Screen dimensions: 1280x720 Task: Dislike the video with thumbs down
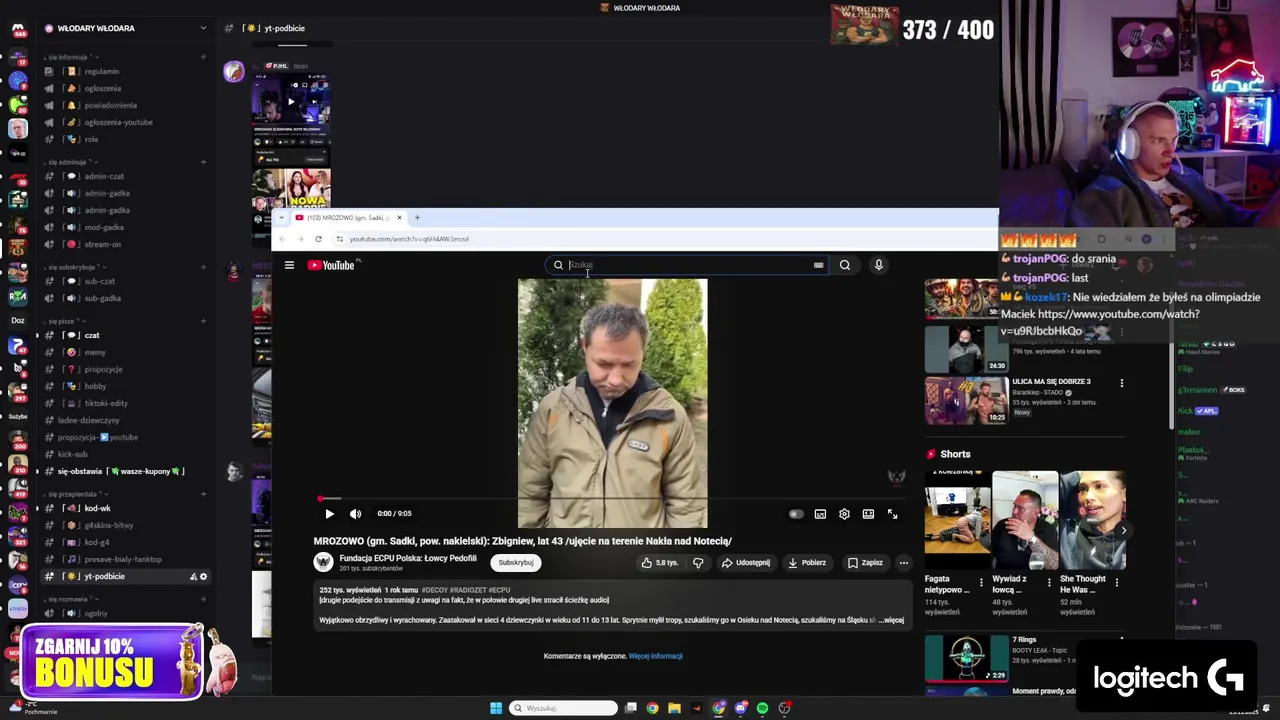tap(698, 563)
